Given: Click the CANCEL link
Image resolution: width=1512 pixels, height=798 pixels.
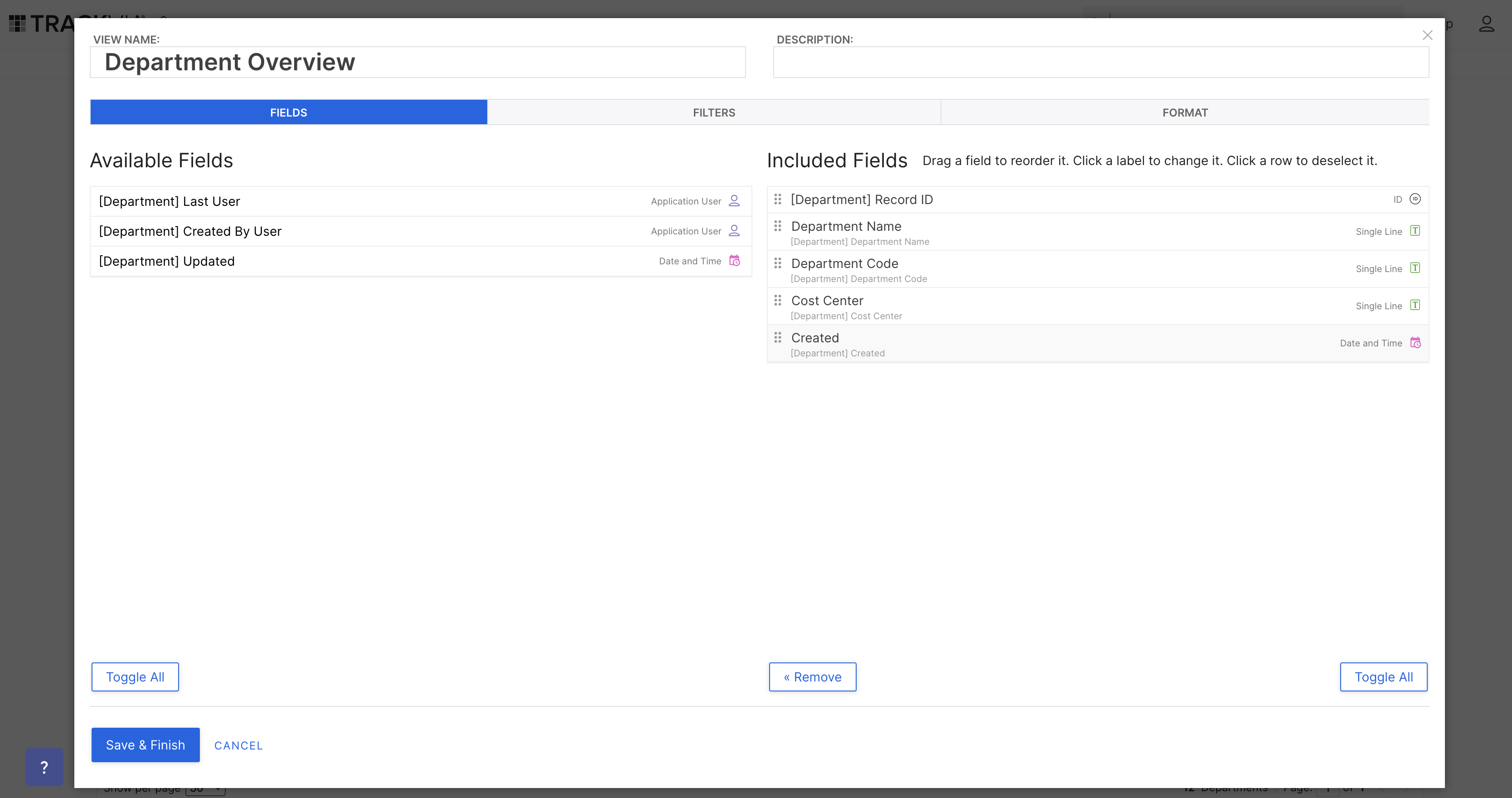Looking at the screenshot, I should (238, 745).
